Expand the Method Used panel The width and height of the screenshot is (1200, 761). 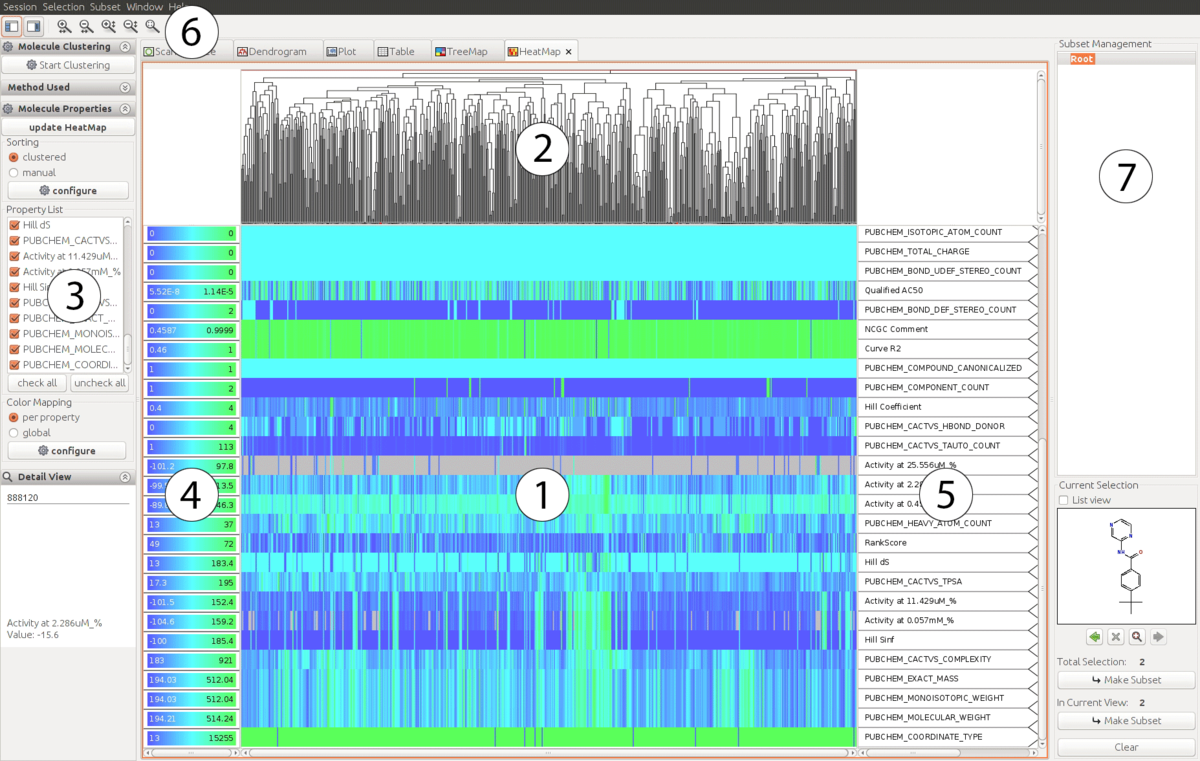pos(125,88)
